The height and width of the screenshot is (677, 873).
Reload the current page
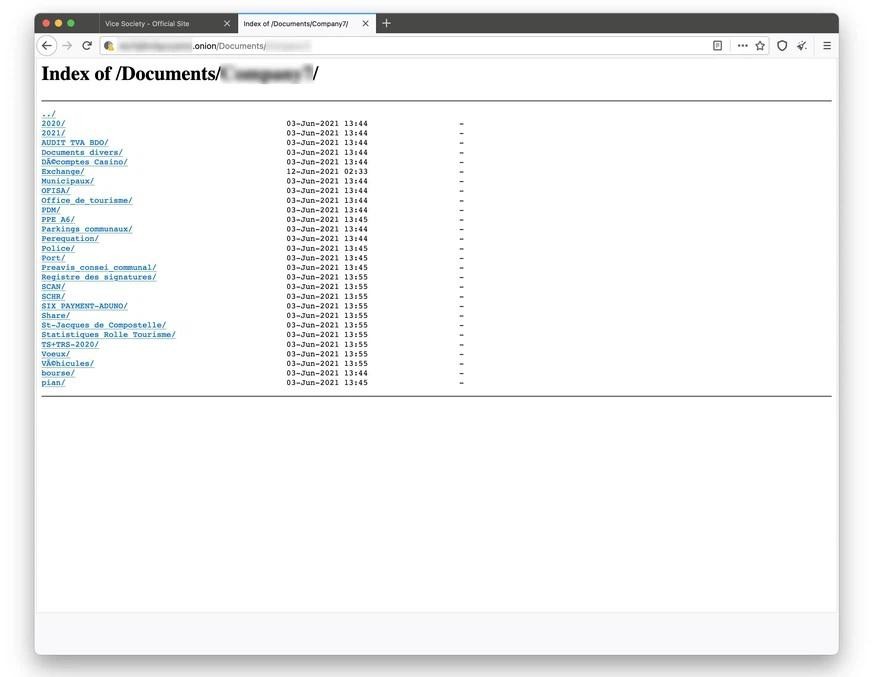tap(87, 46)
